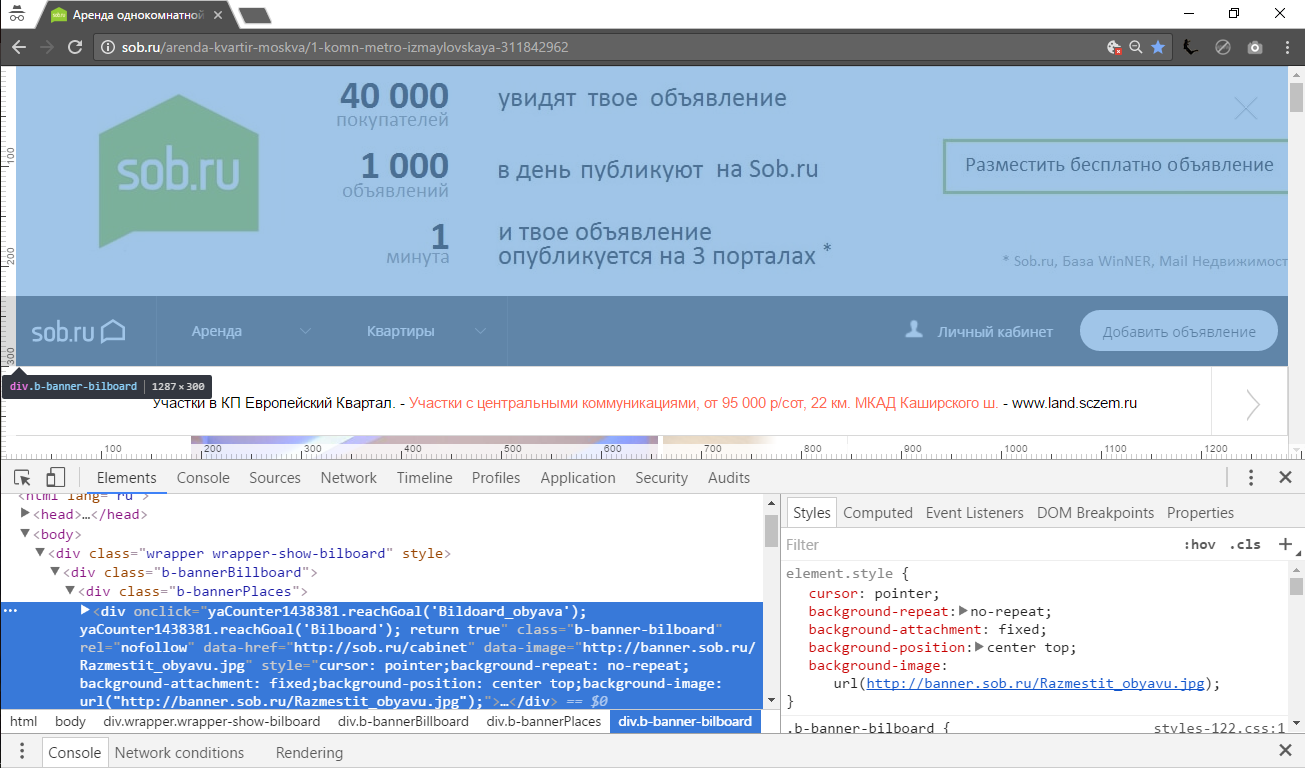Open the Chrome three-dot menu
This screenshot has width=1305, height=768.
(x=1285, y=47)
